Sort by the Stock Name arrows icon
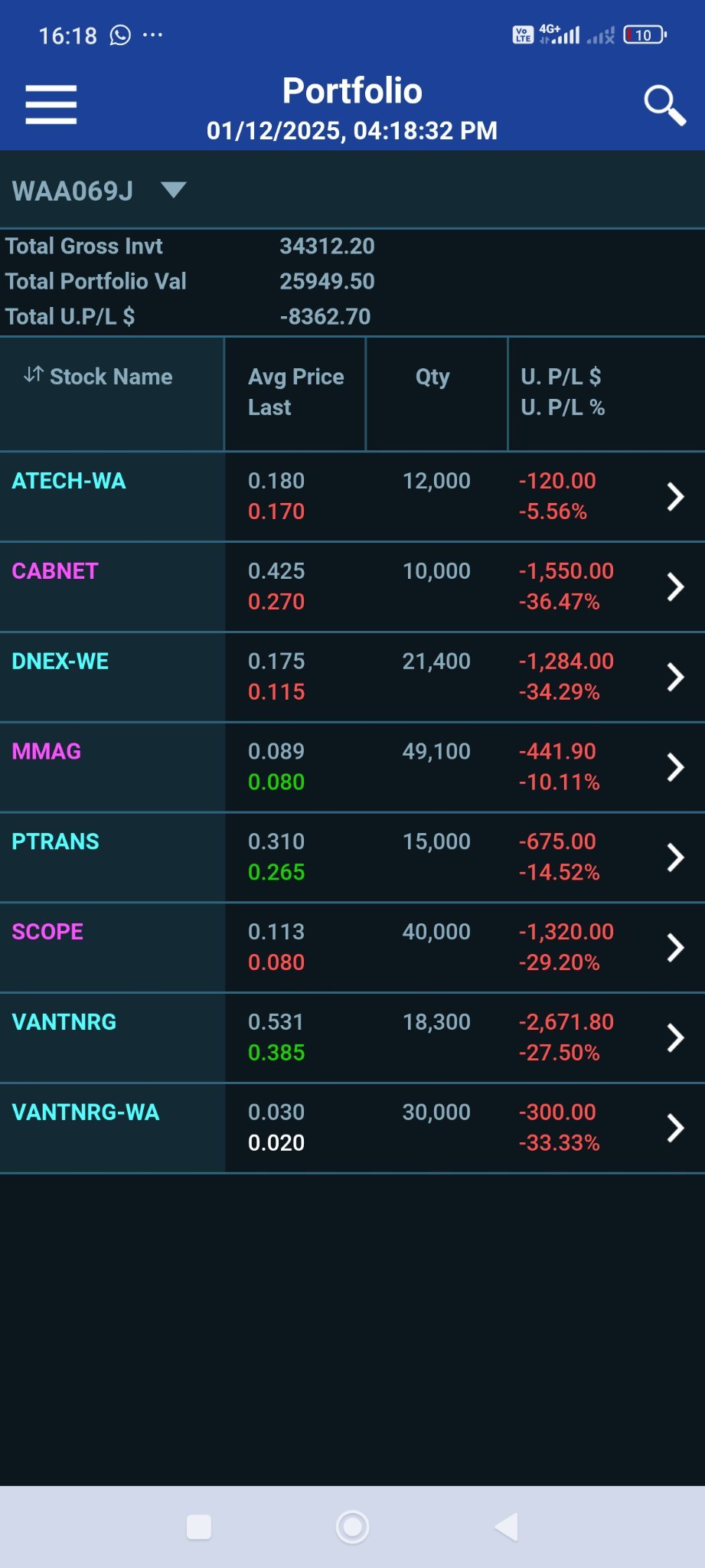This screenshot has width=705, height=1568. (x=33, y=374)
